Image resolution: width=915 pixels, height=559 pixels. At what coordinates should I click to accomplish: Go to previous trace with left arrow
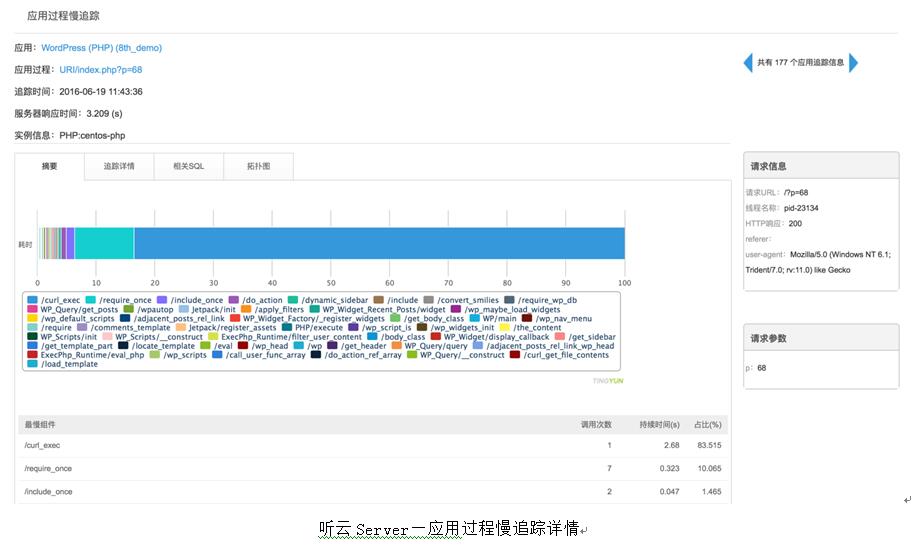click(748, 62)
